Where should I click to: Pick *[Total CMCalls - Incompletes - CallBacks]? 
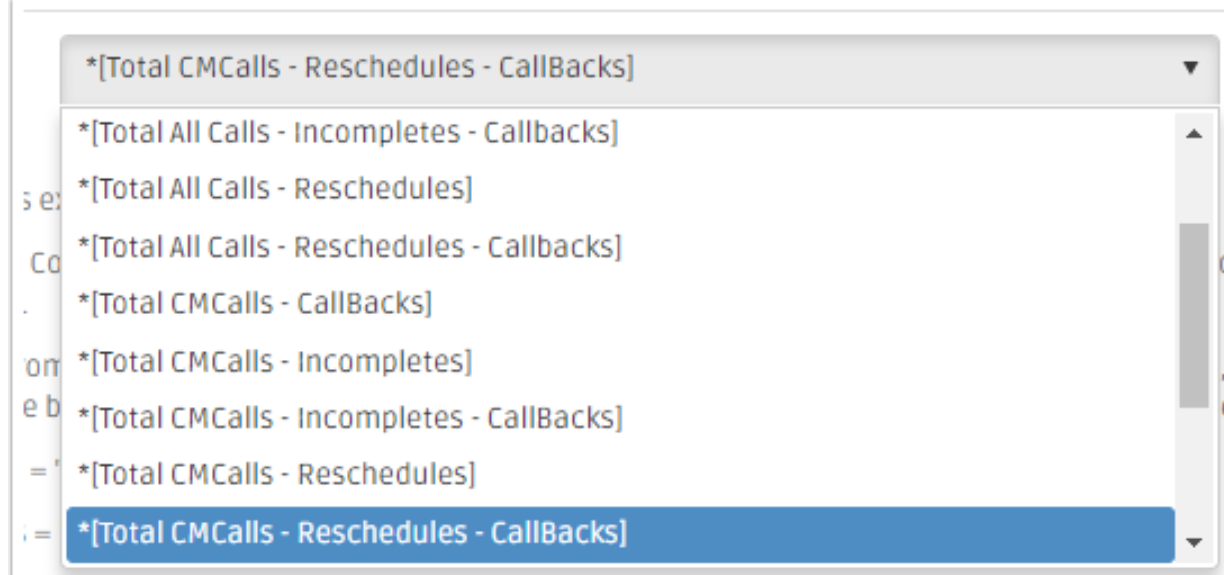pos(620,417)
